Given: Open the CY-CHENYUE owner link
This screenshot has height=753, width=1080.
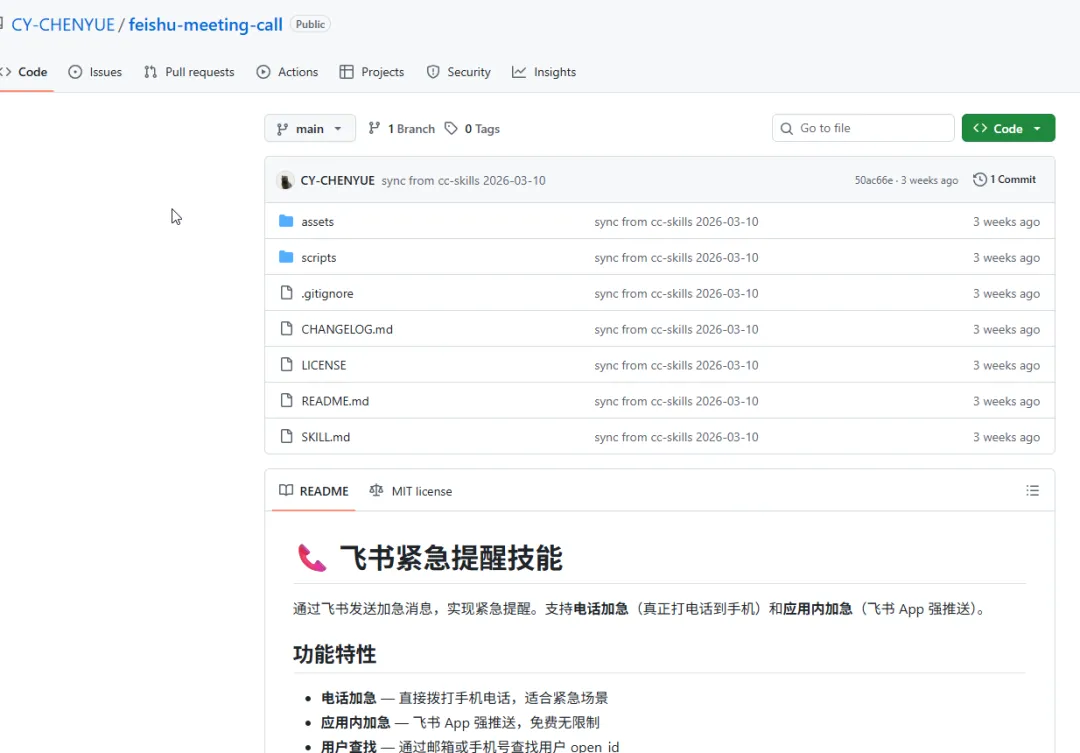Looking at the screenshot, I should pos(63,25).
